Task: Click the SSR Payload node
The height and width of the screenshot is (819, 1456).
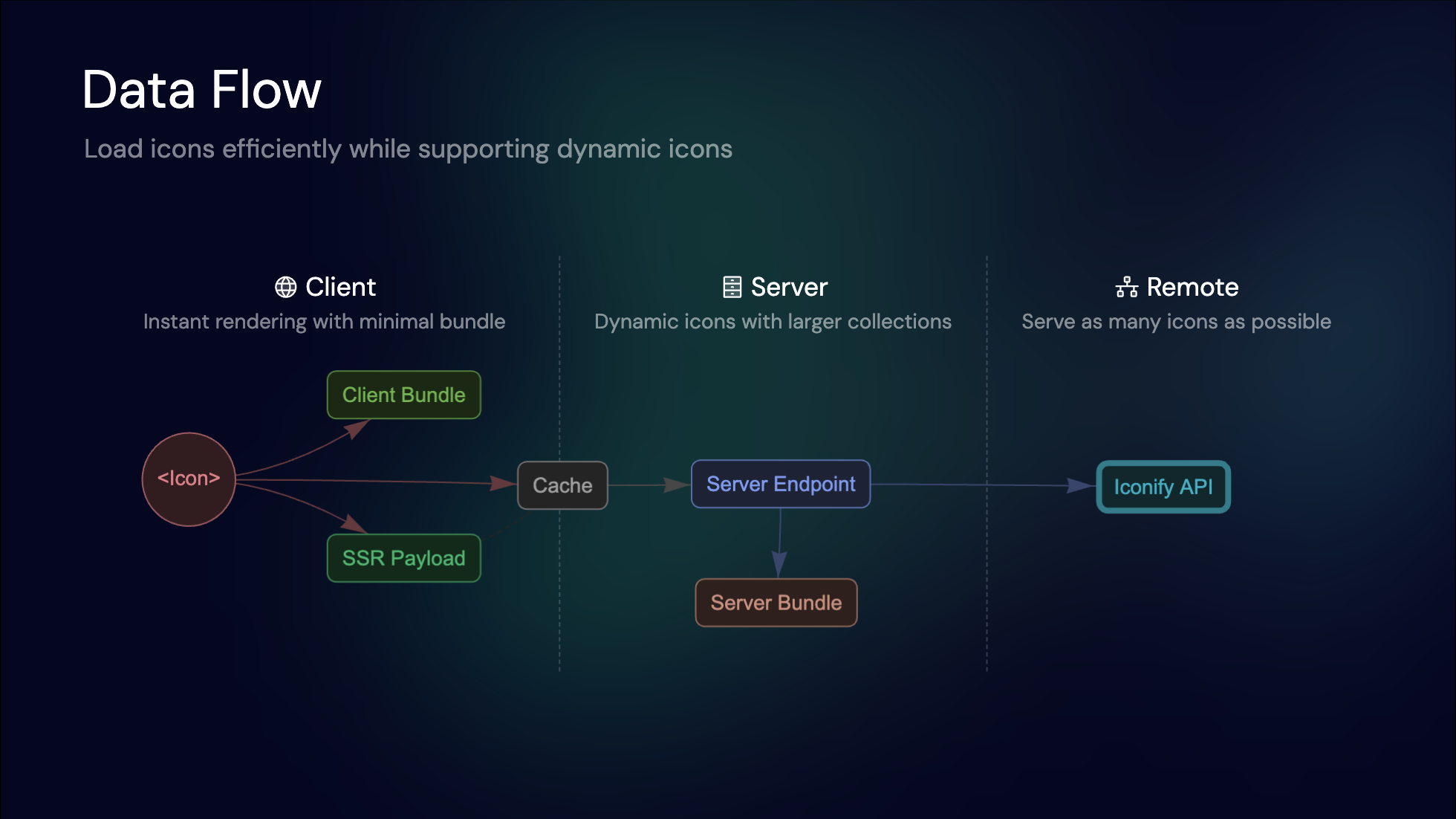Action: pos(403,558)
